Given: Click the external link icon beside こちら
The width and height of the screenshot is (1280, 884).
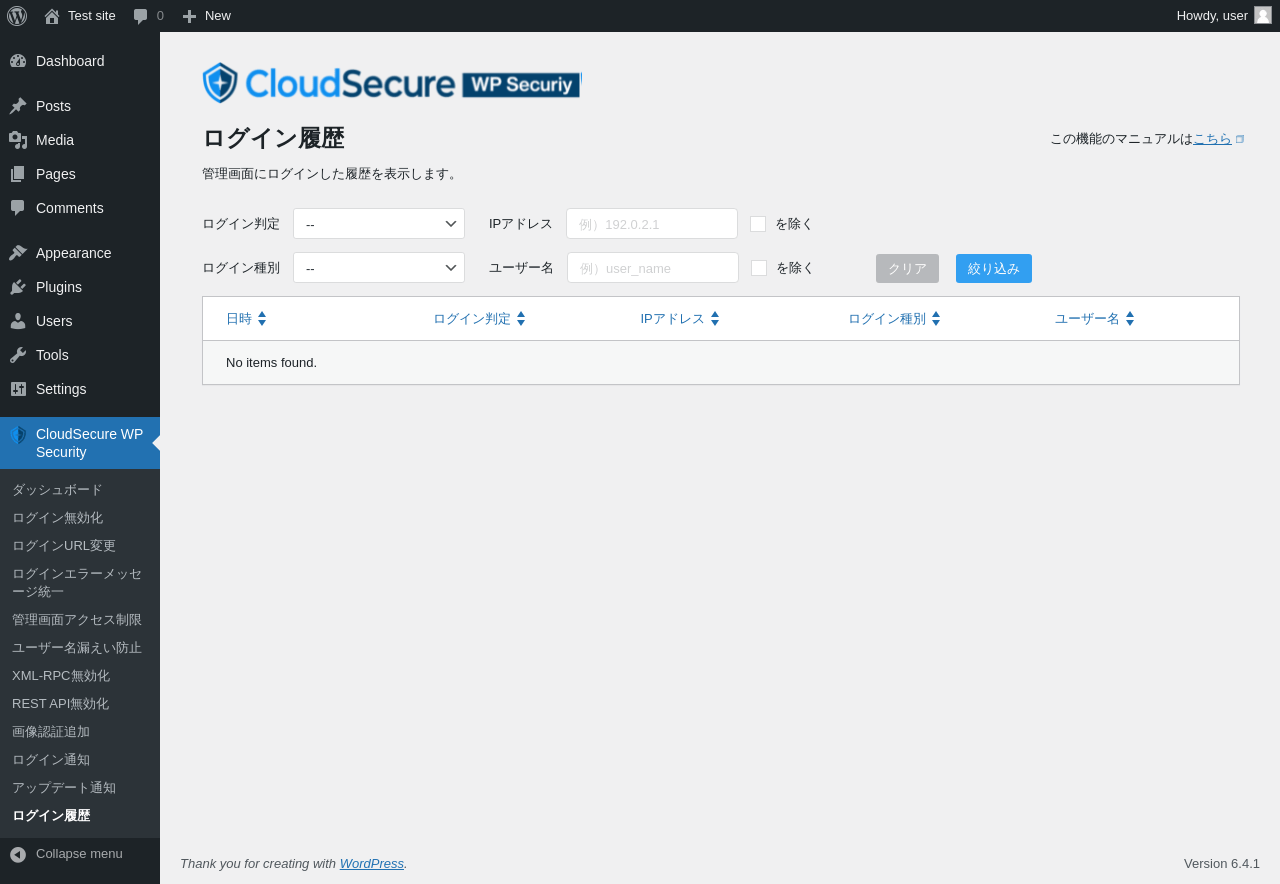Looking at the screenshot, I should pyautogui.click(x=1240, y=139).
